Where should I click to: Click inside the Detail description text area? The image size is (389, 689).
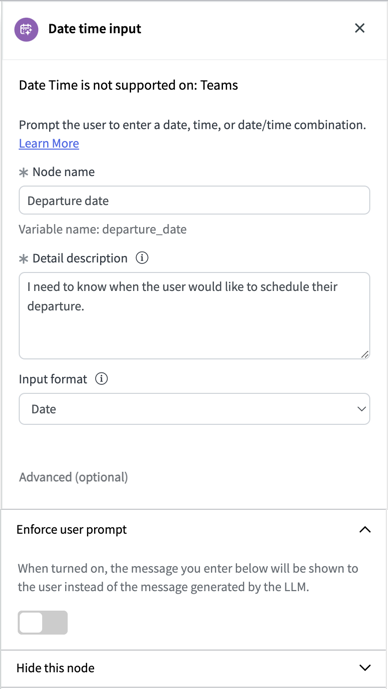[x=194, y=315]
